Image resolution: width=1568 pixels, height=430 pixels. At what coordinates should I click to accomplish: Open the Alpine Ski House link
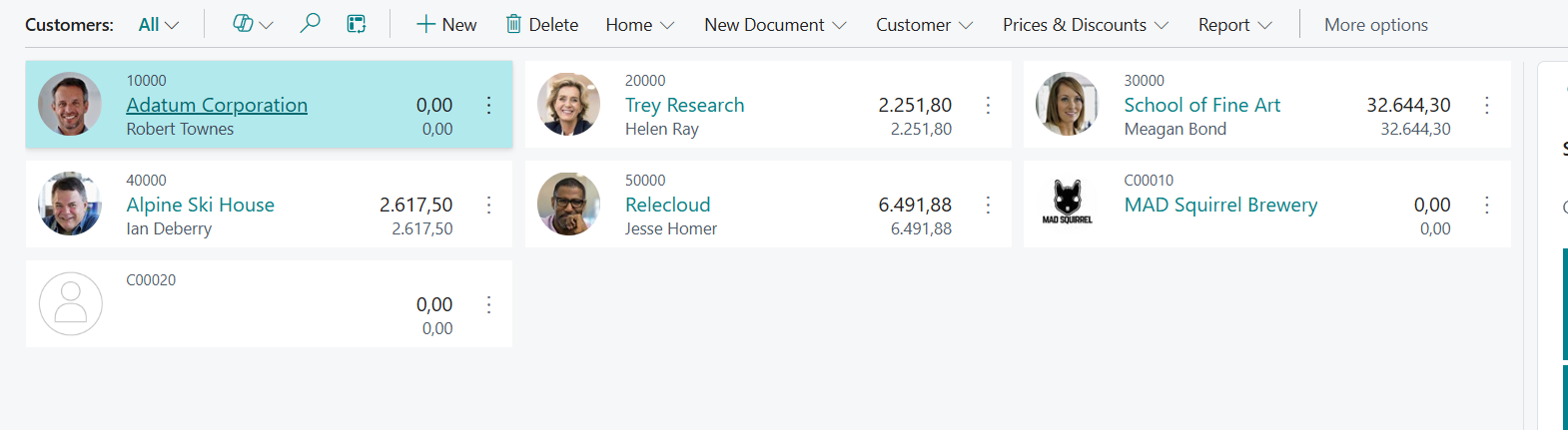[x=200, y=205]
